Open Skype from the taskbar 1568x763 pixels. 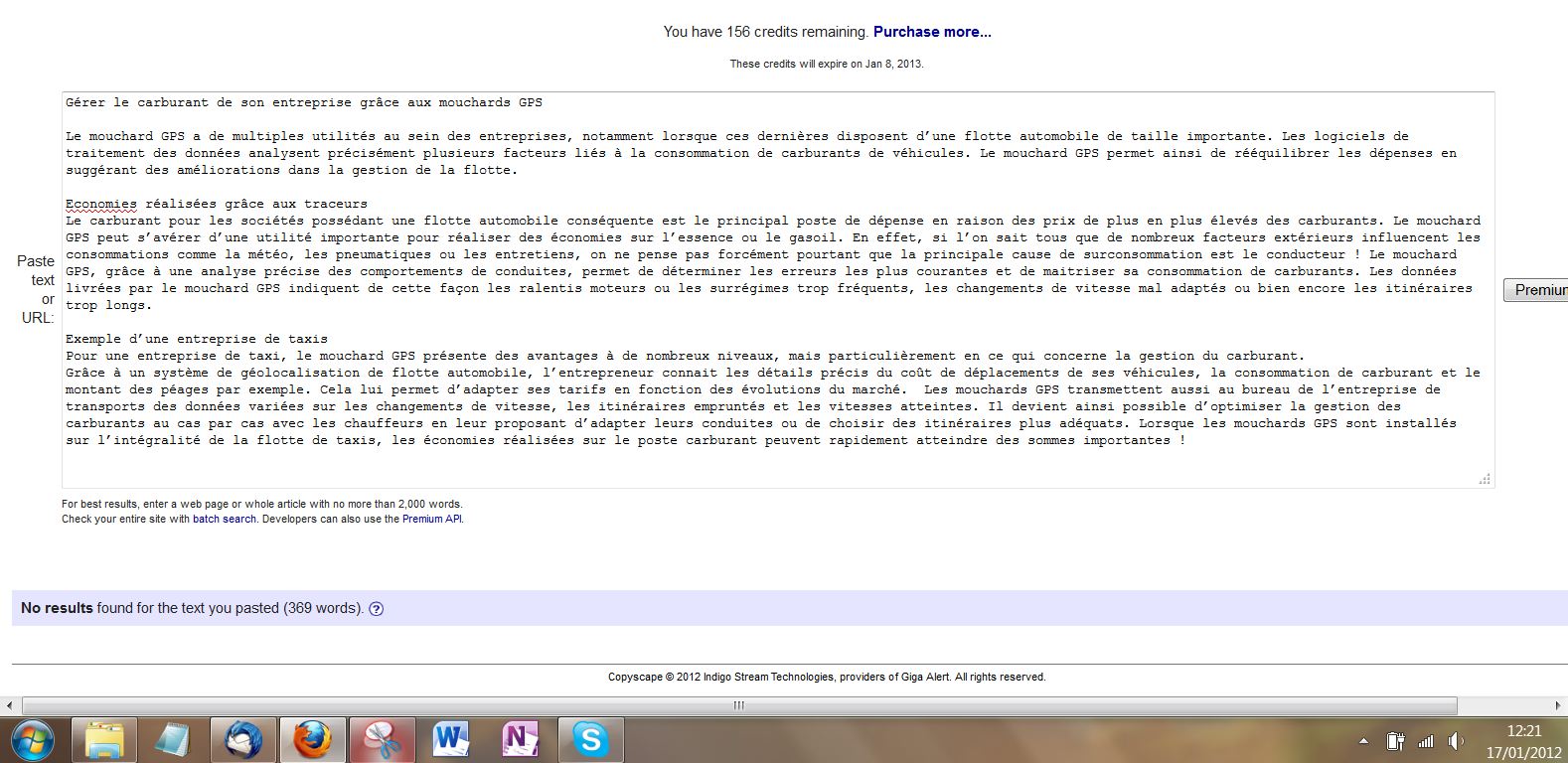(589, 740)
